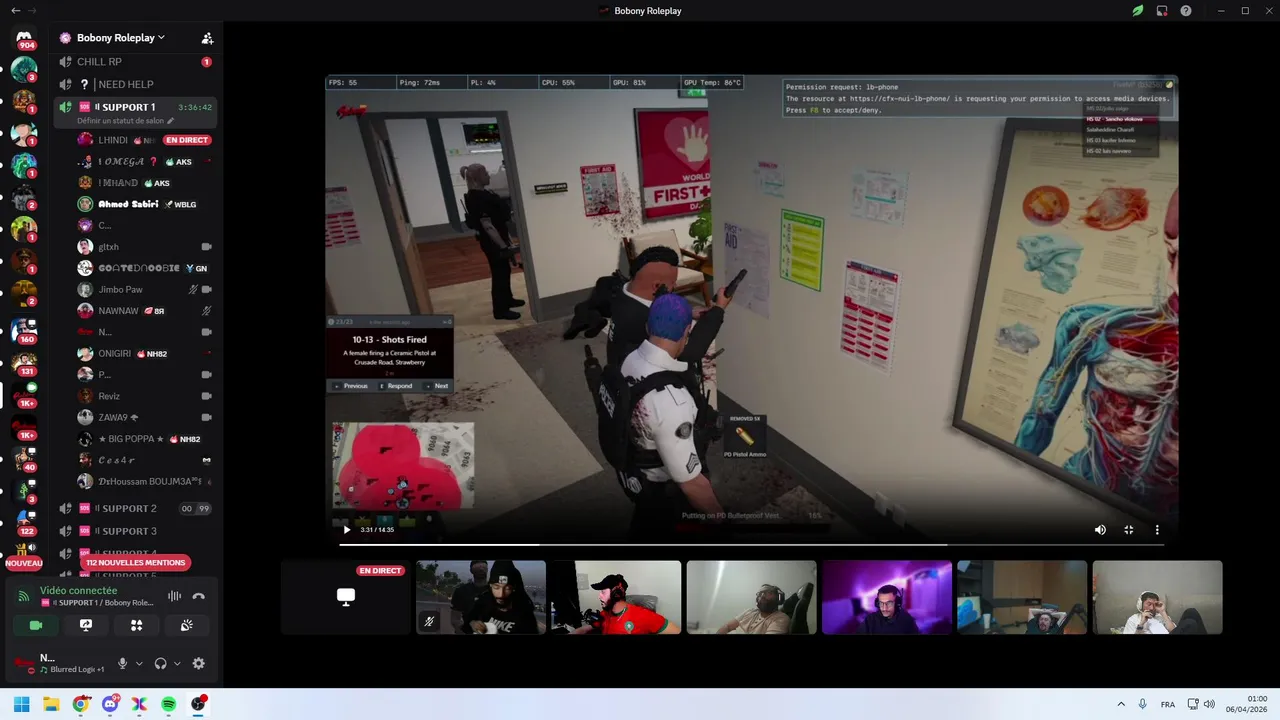This screenshot has height=720, width=1280.
Task: Select user Ahmed Sabiri in voice list
Action: (x=145, y=204)
